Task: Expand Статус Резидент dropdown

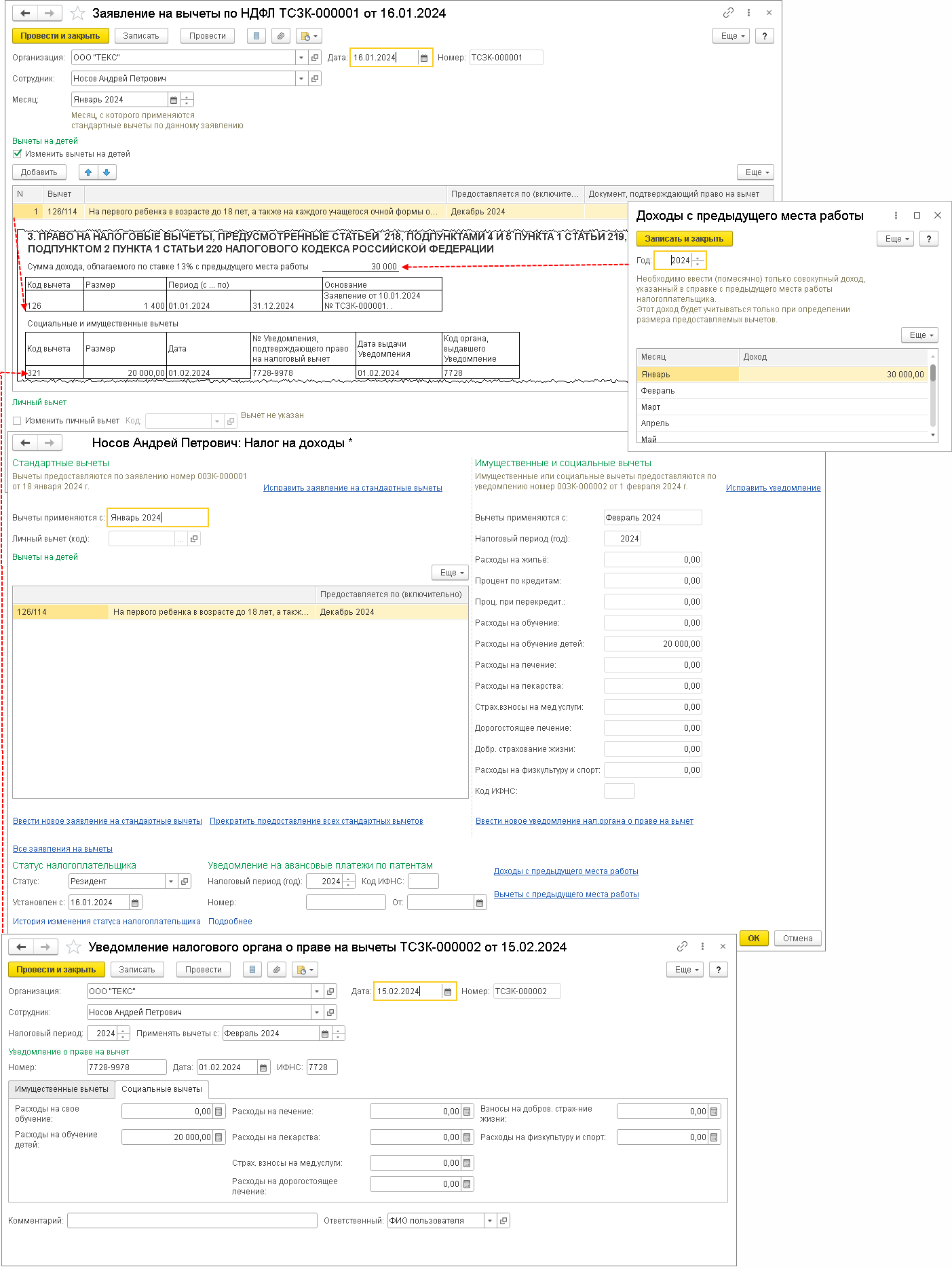Action: pyautogui.click(x=171, y=882)
